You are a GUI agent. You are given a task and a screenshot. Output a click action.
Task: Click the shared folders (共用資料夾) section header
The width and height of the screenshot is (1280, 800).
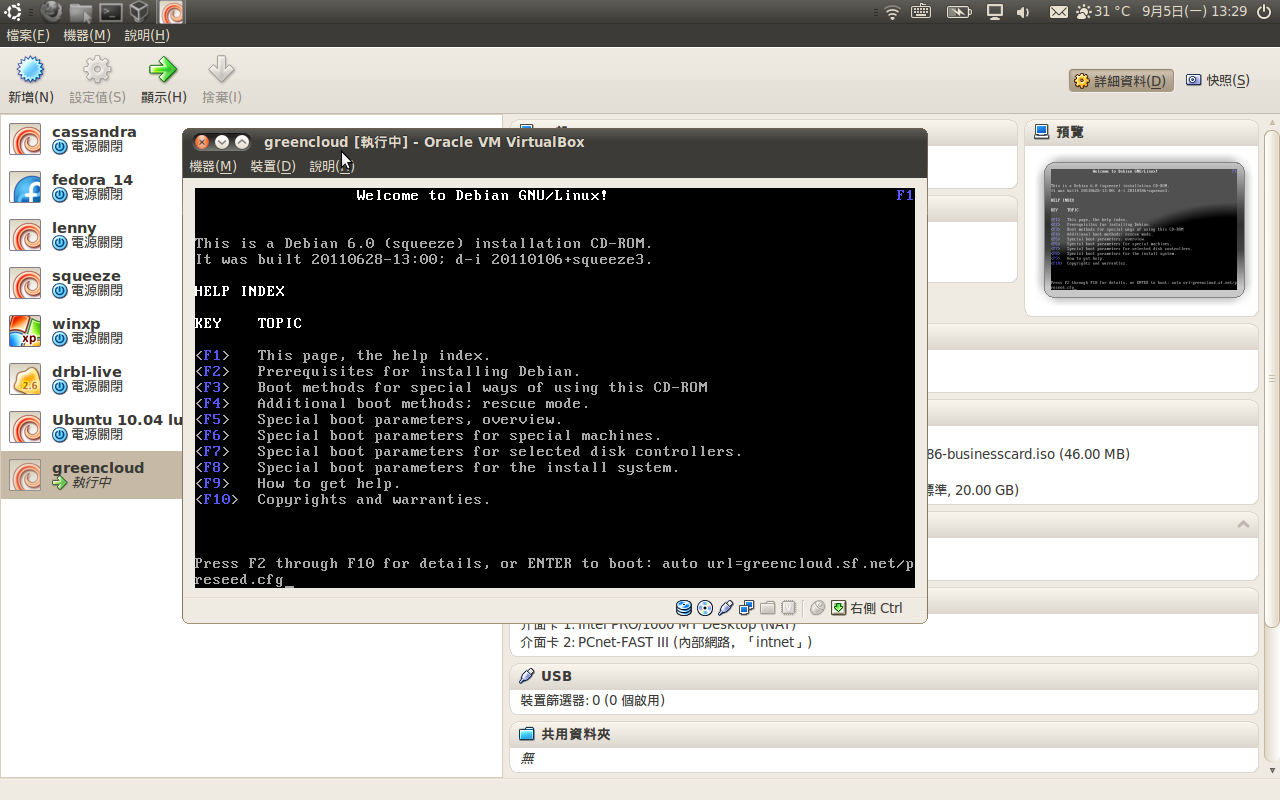tap(884, 734)
